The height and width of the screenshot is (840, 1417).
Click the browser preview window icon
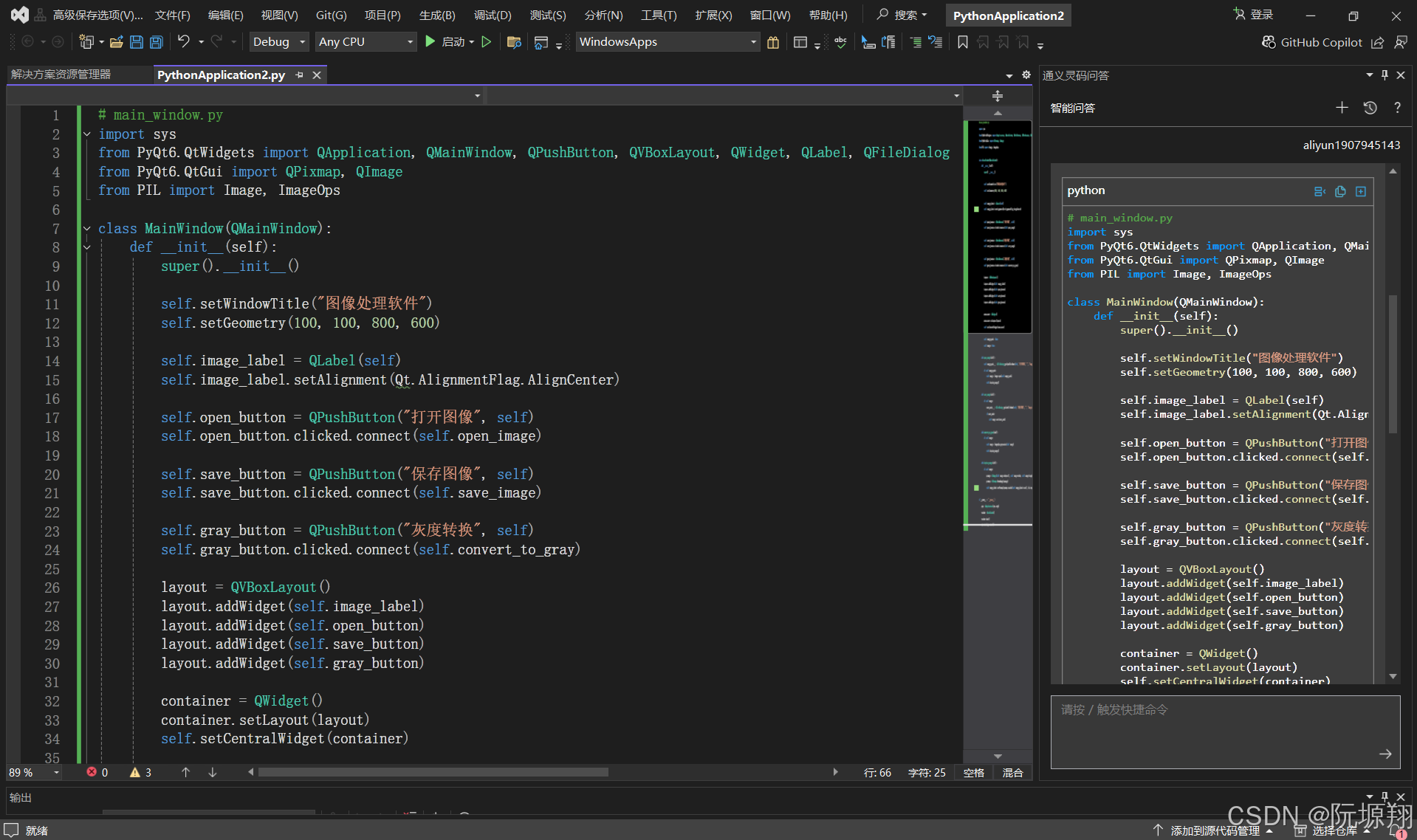[x=541, y=42]
